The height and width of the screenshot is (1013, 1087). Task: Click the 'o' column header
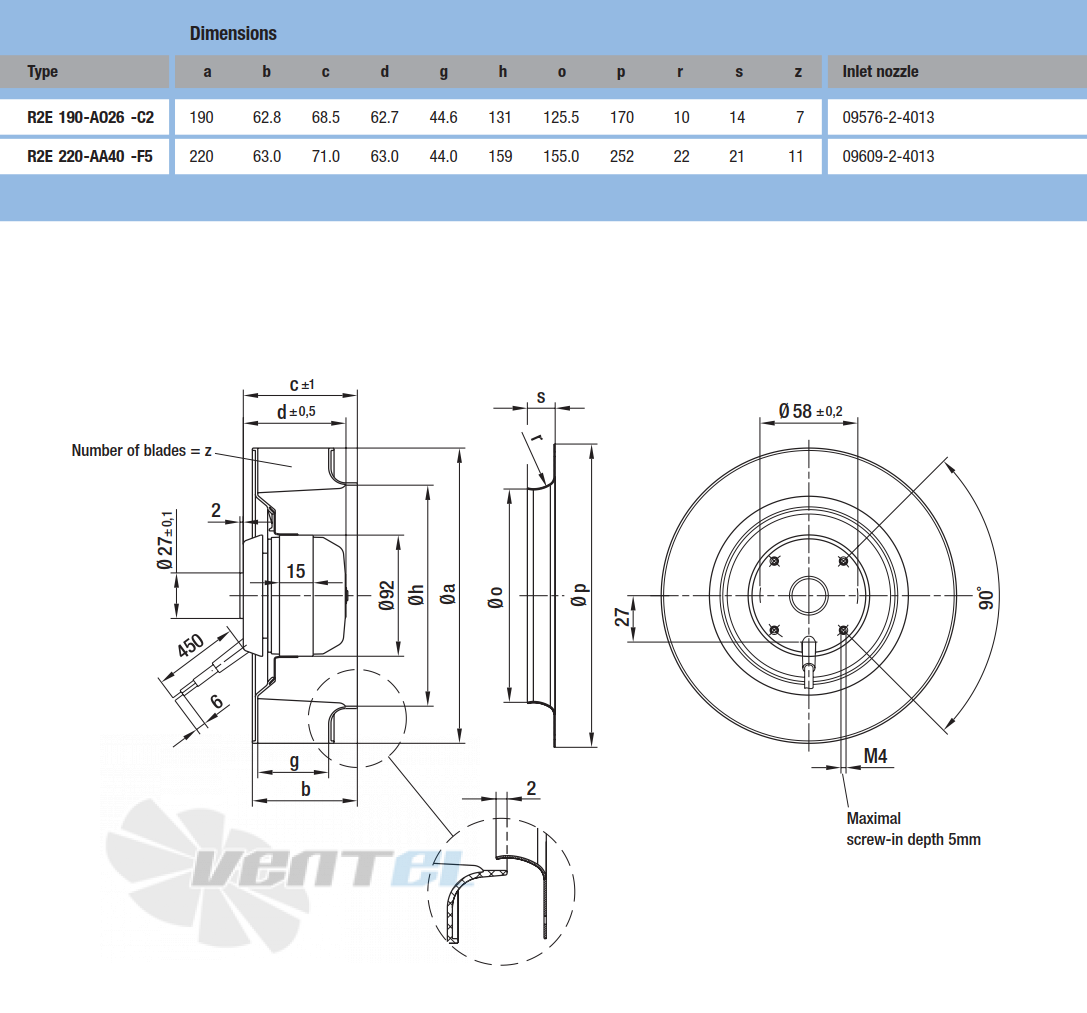(562, 72)
